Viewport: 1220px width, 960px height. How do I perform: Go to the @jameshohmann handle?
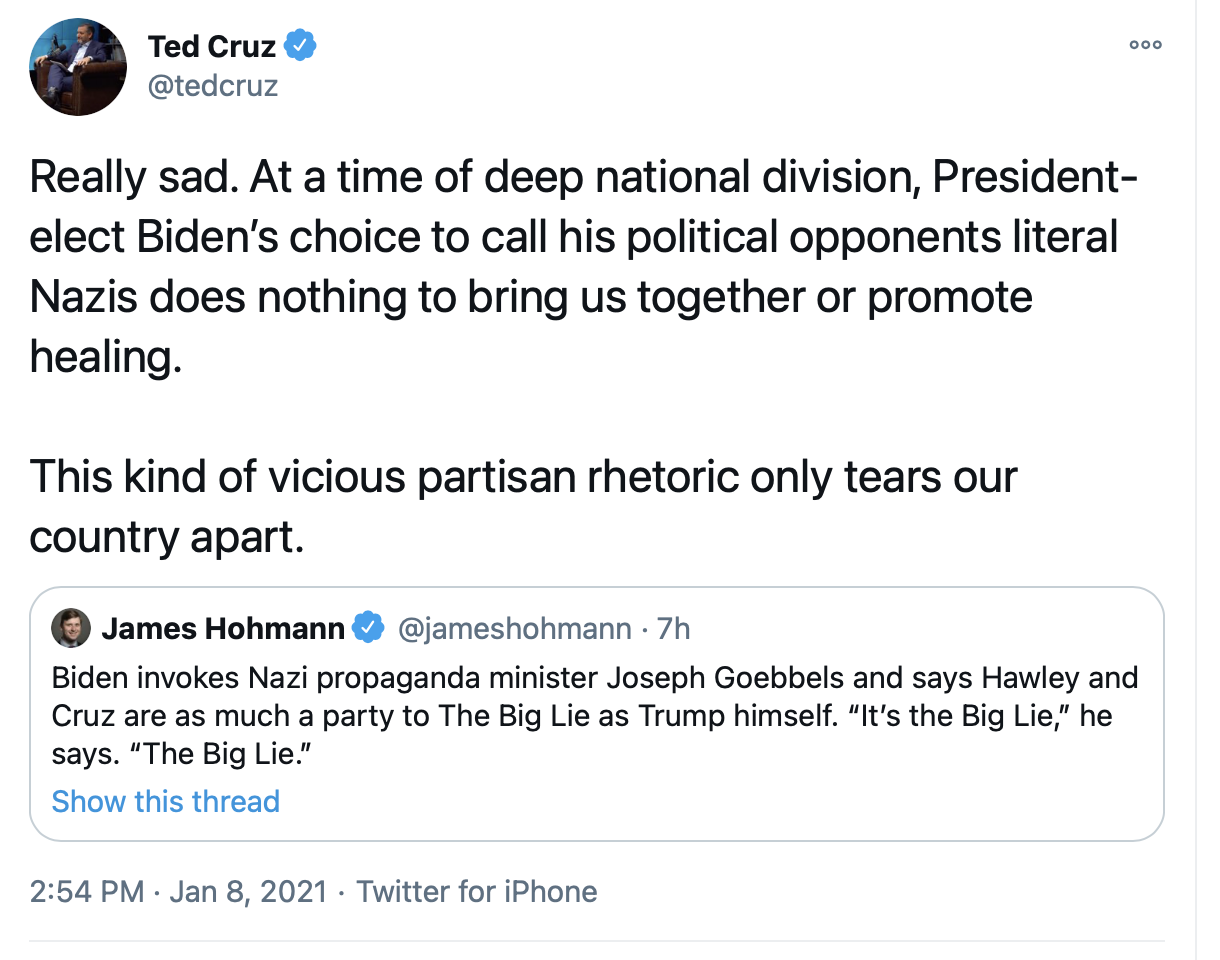[515, 628]
